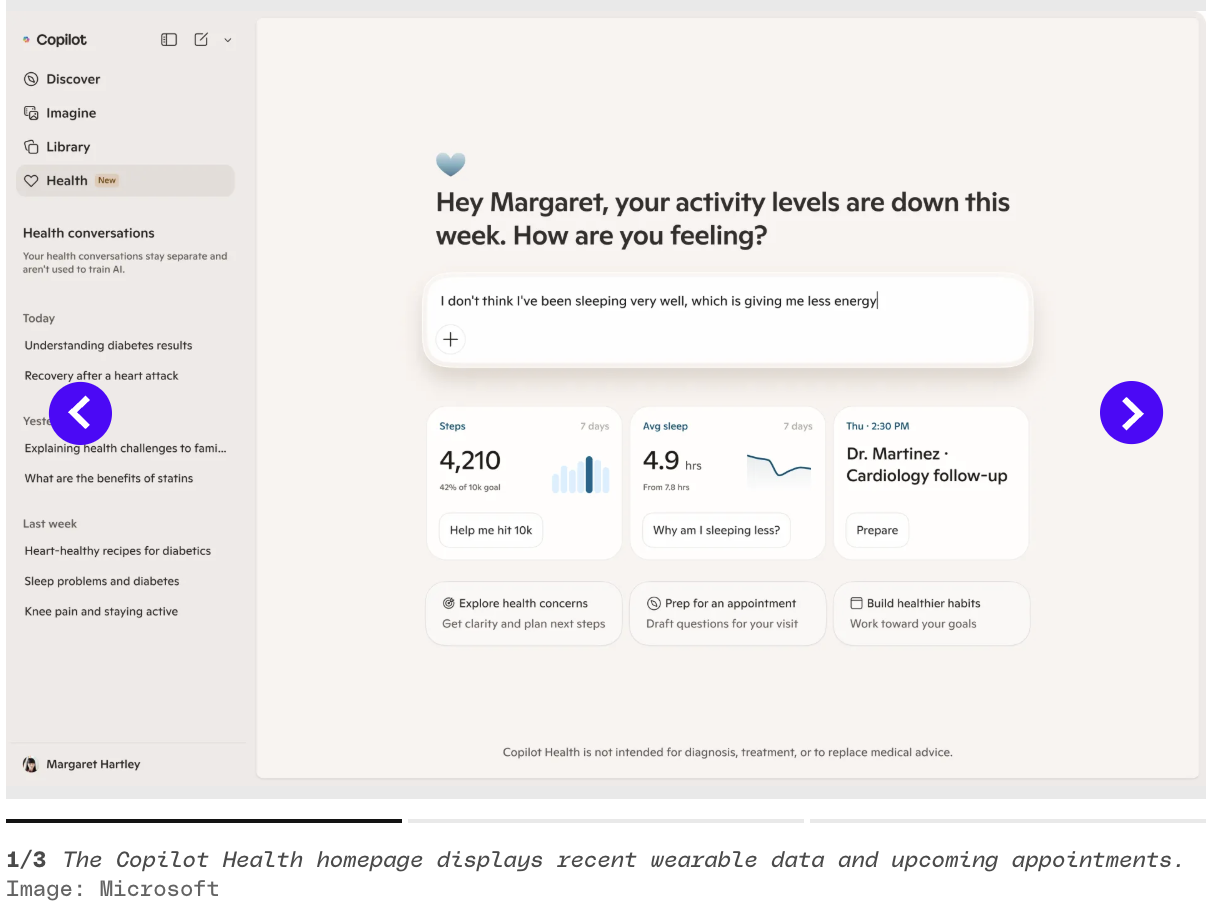Select 'Prep for an appointment' suggestion
1210x906 pixels.
tap(727, 614)
